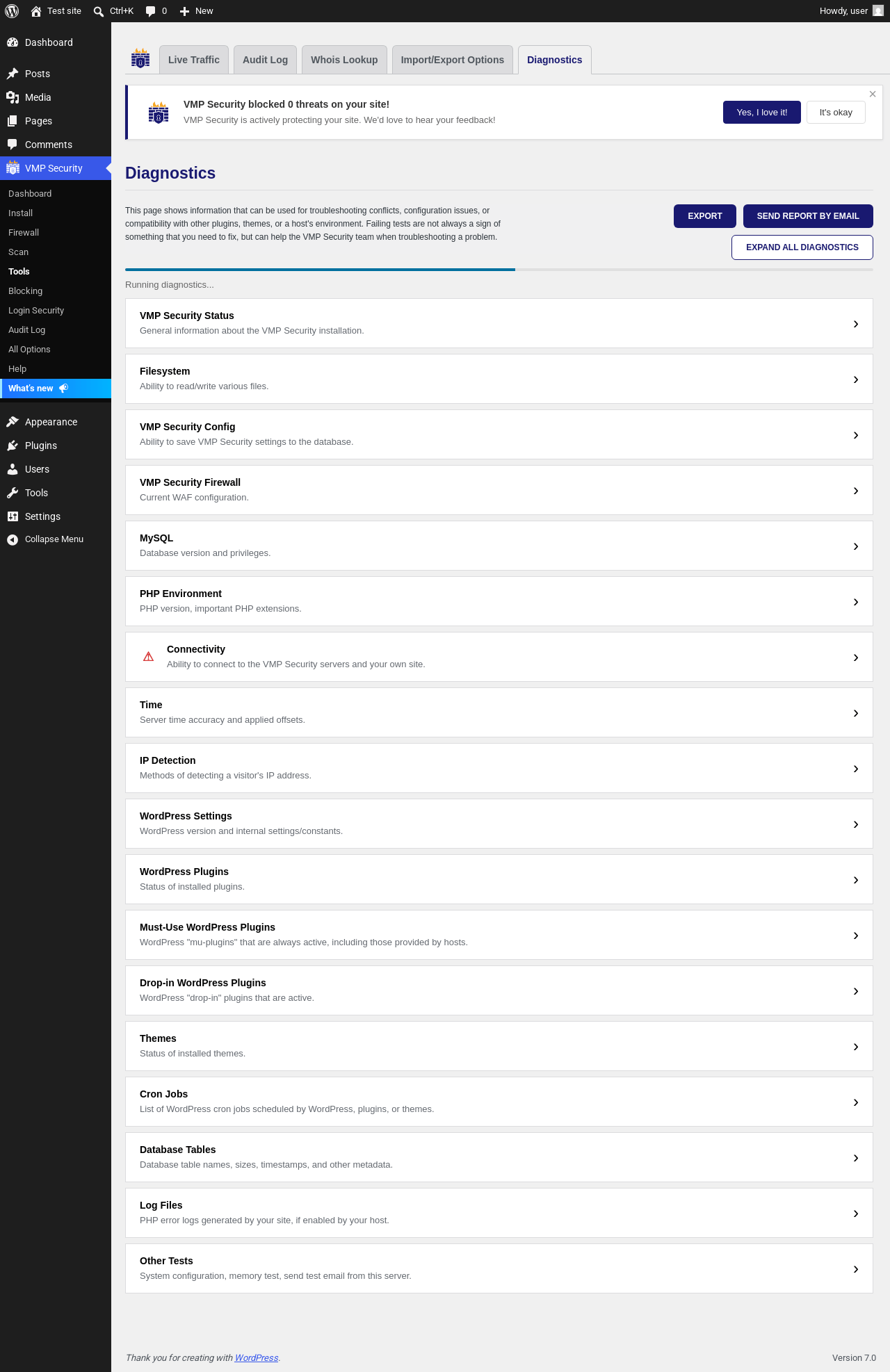This screenshot has width=890, height=1372.
Task: Open the Themes section title
Action: tap(158, 1038)
